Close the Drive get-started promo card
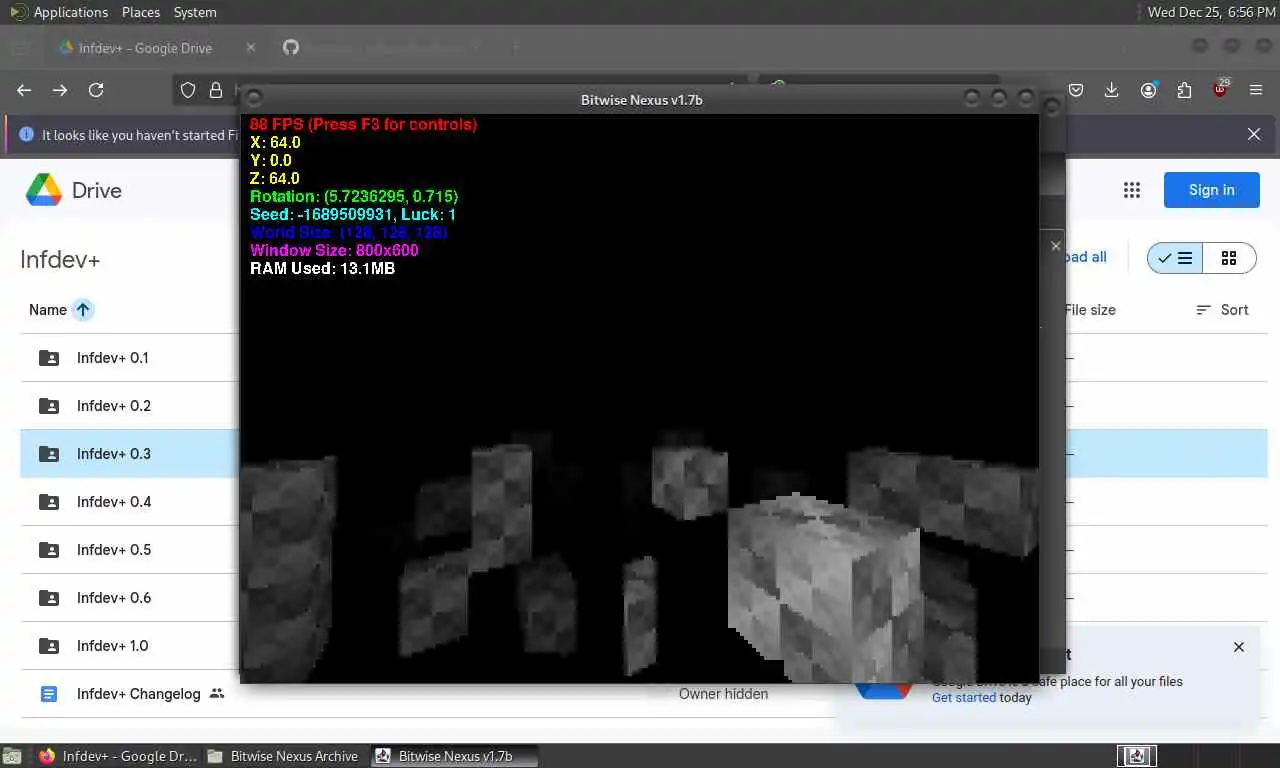This screenshot has width=1280, height=768. 1239,647
